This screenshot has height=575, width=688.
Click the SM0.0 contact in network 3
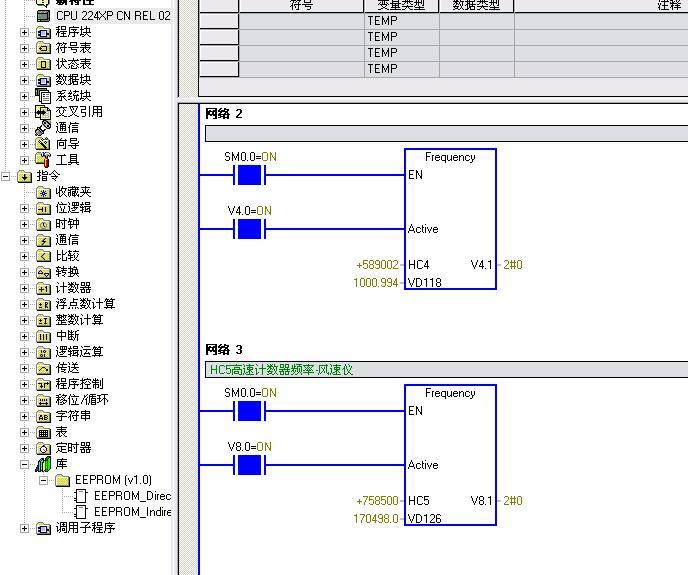(250, 411)
